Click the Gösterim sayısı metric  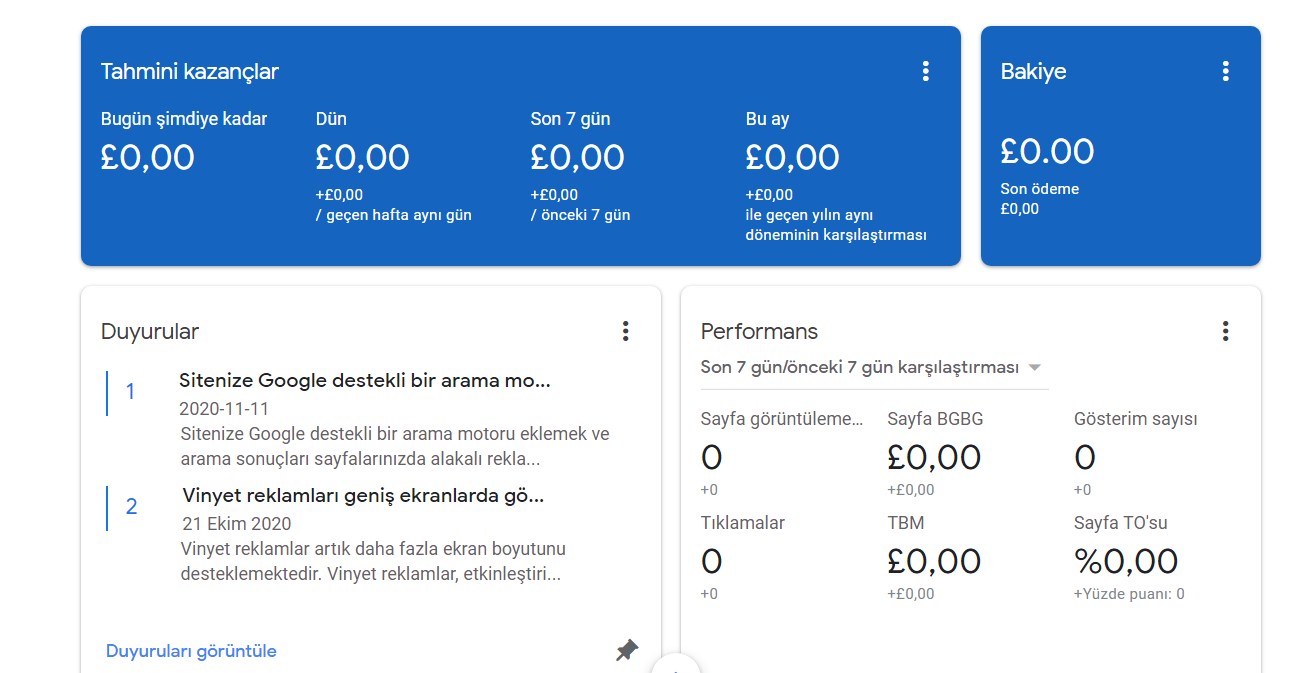click(x=1135, y=419)
